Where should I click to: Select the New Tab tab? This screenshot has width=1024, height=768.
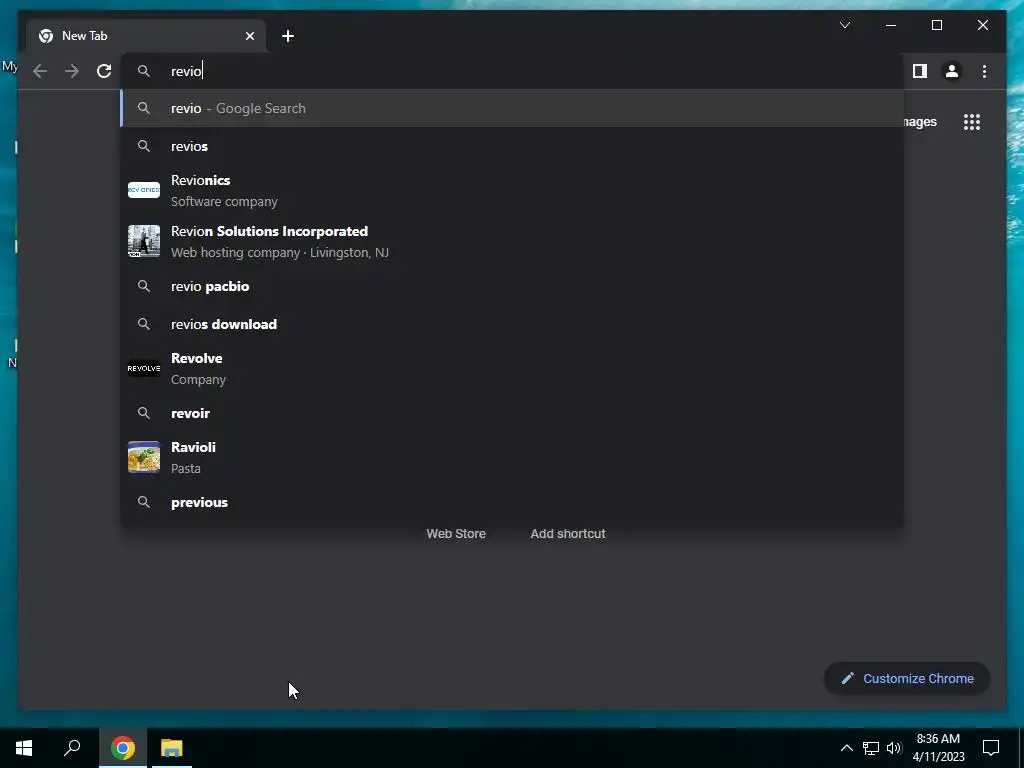[x=146, y=36]
